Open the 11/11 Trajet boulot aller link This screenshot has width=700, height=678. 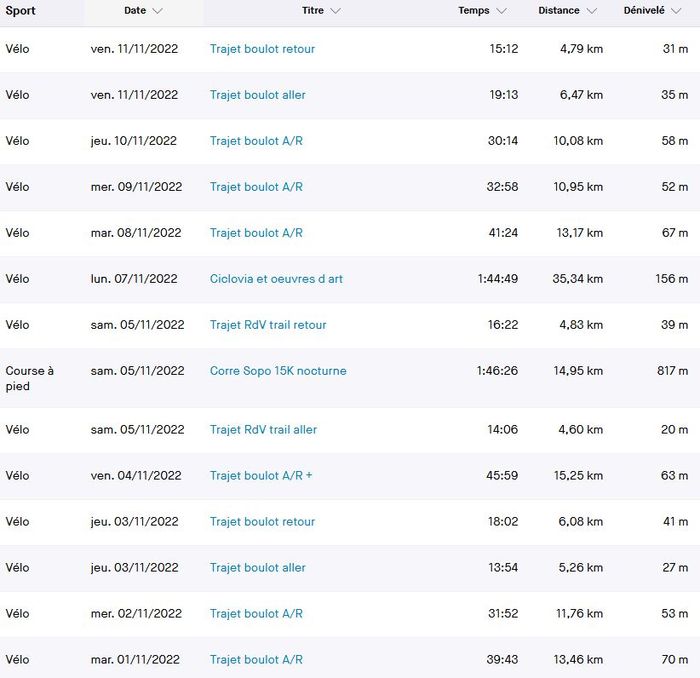tap(258, 95)
